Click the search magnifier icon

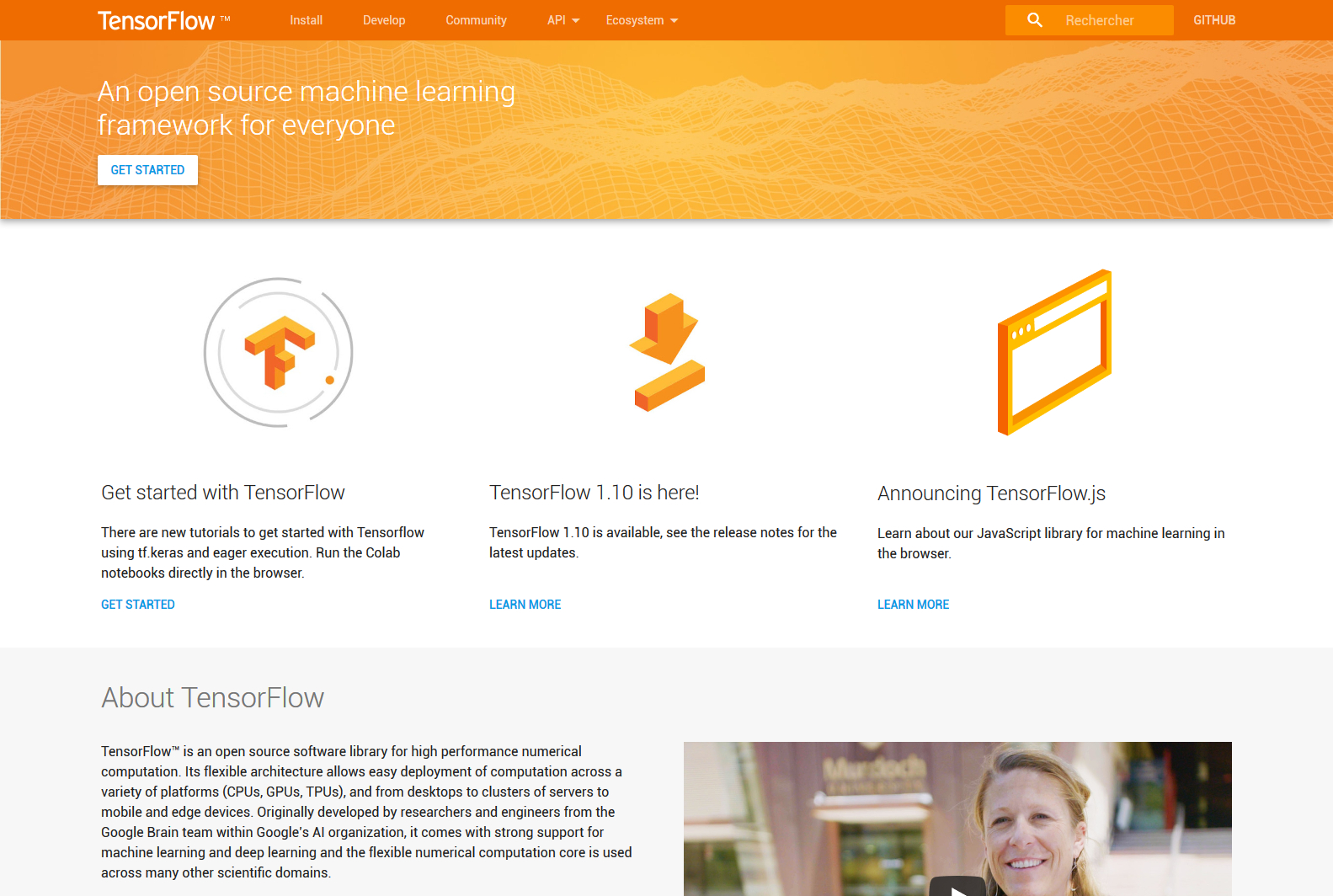click(1035, 20)
